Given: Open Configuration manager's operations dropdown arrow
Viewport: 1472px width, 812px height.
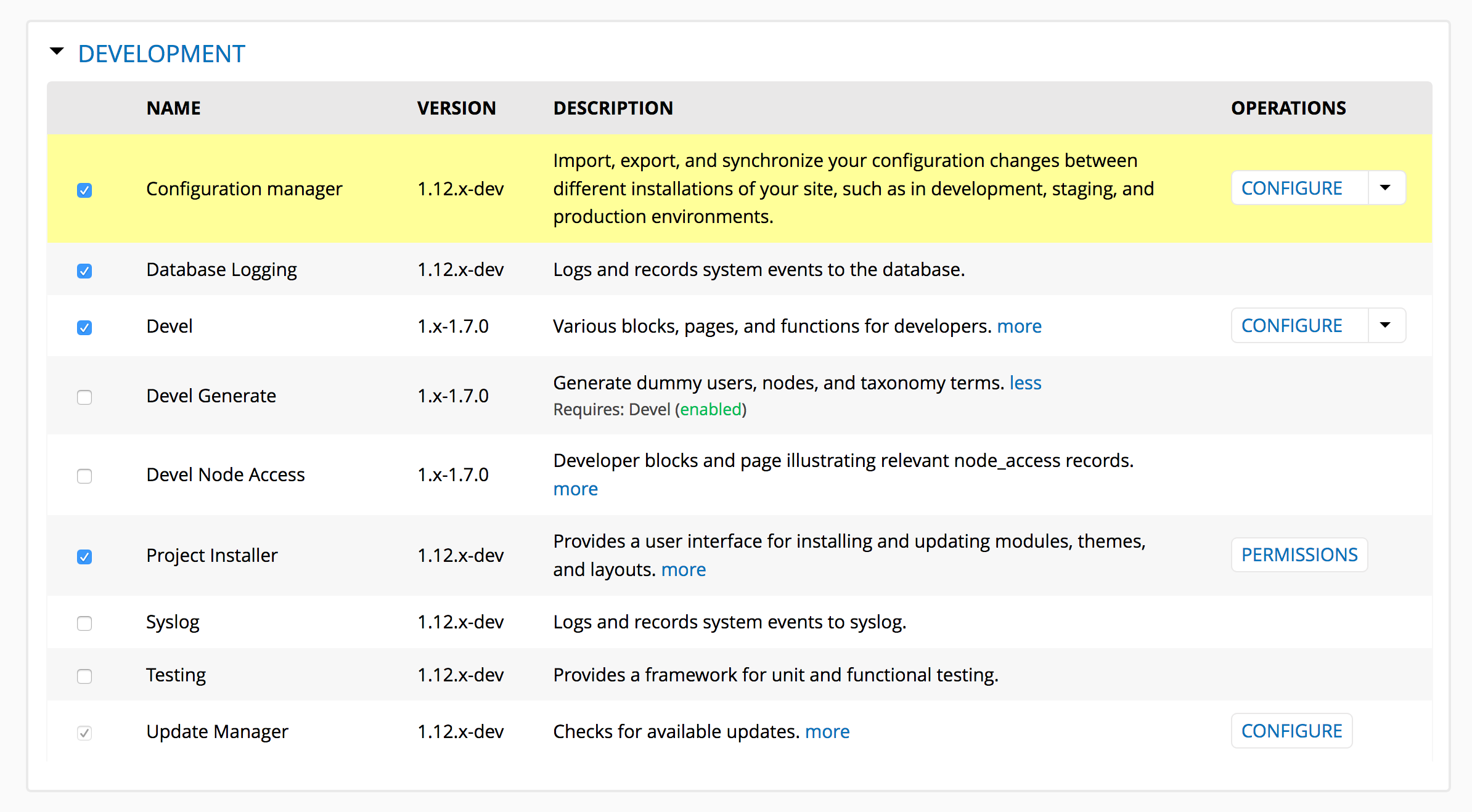Looking at the screenshot, I should [1386, 187].
